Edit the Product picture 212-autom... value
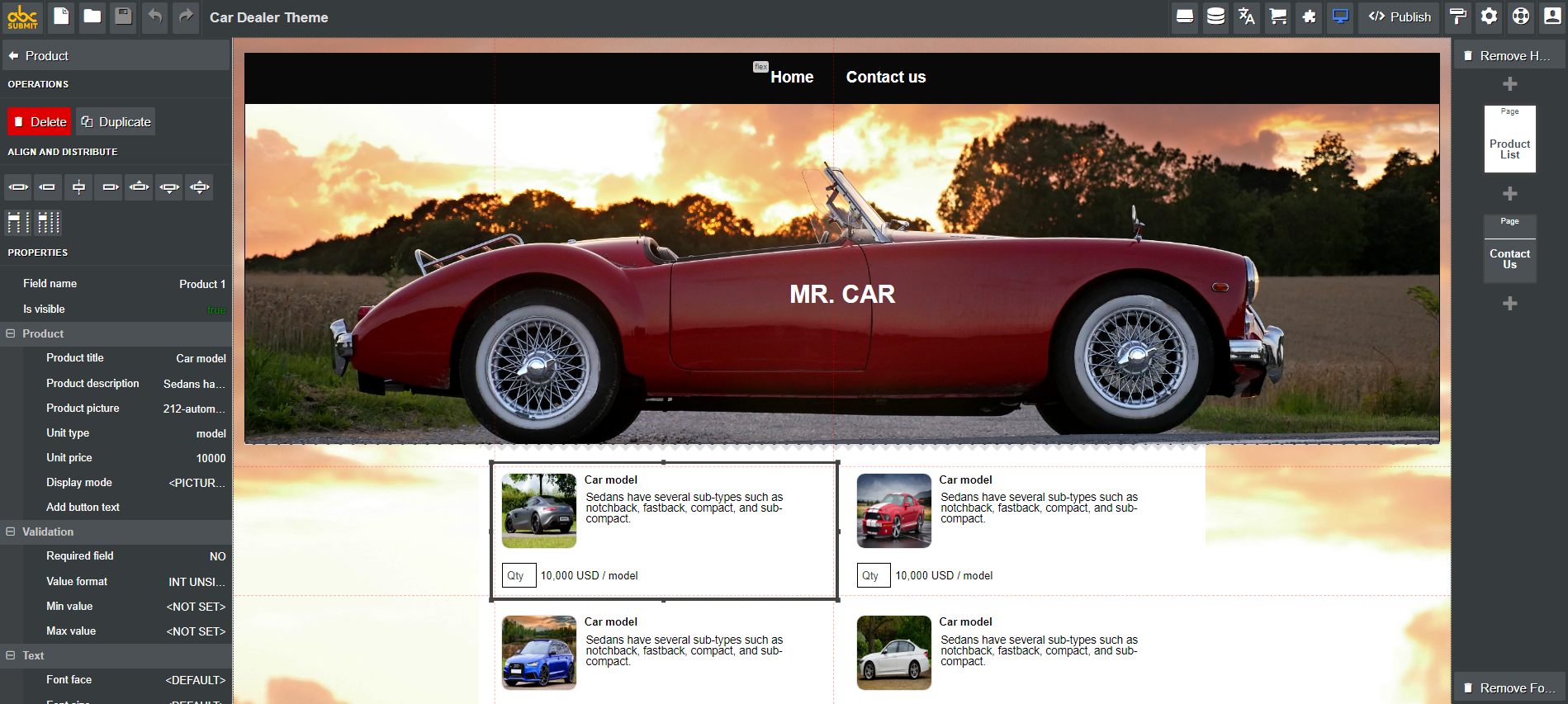 194,409
